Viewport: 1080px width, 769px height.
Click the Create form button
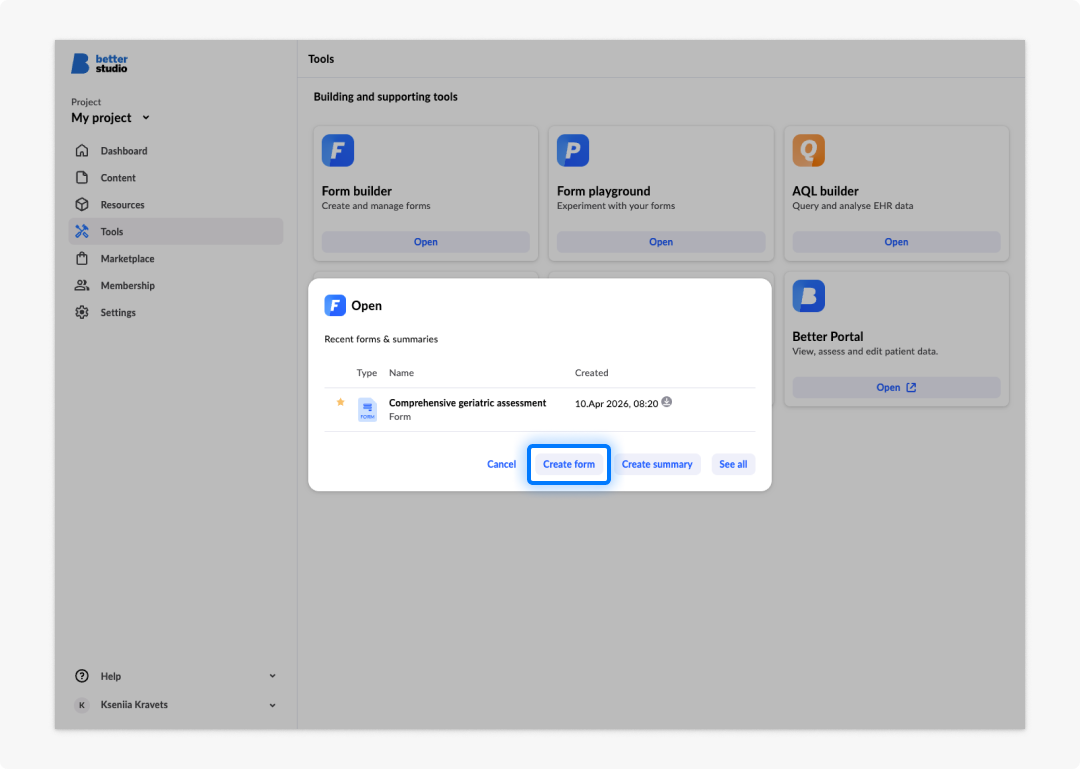point(569,464)
